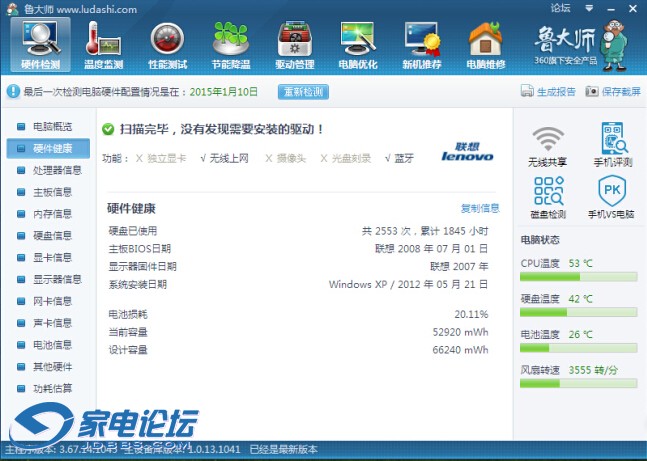
Task: Open the 论坛 forum link
Action: (x=561, y=8)
